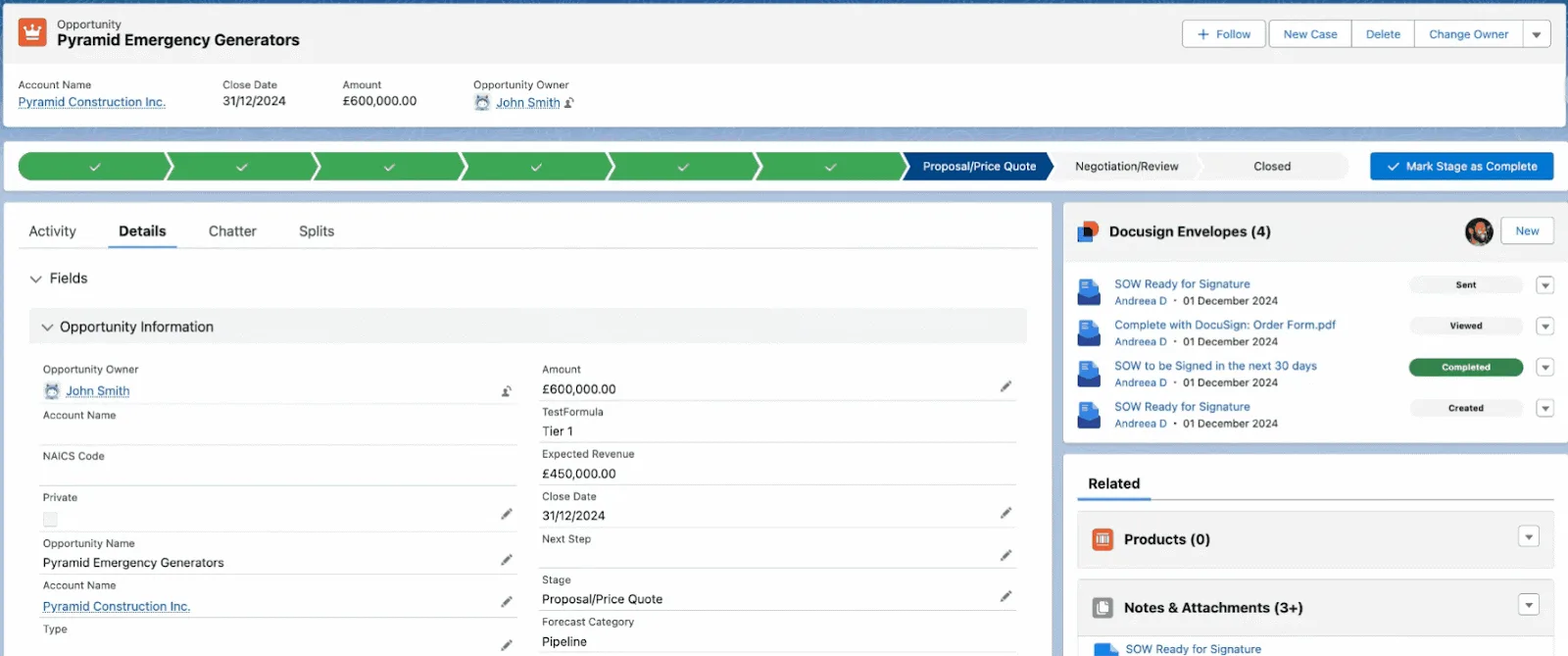This screenshot has width=1568, height=656.
Task: Click document icon for Order Form.pdf envelope
Action: point(1089,333)
